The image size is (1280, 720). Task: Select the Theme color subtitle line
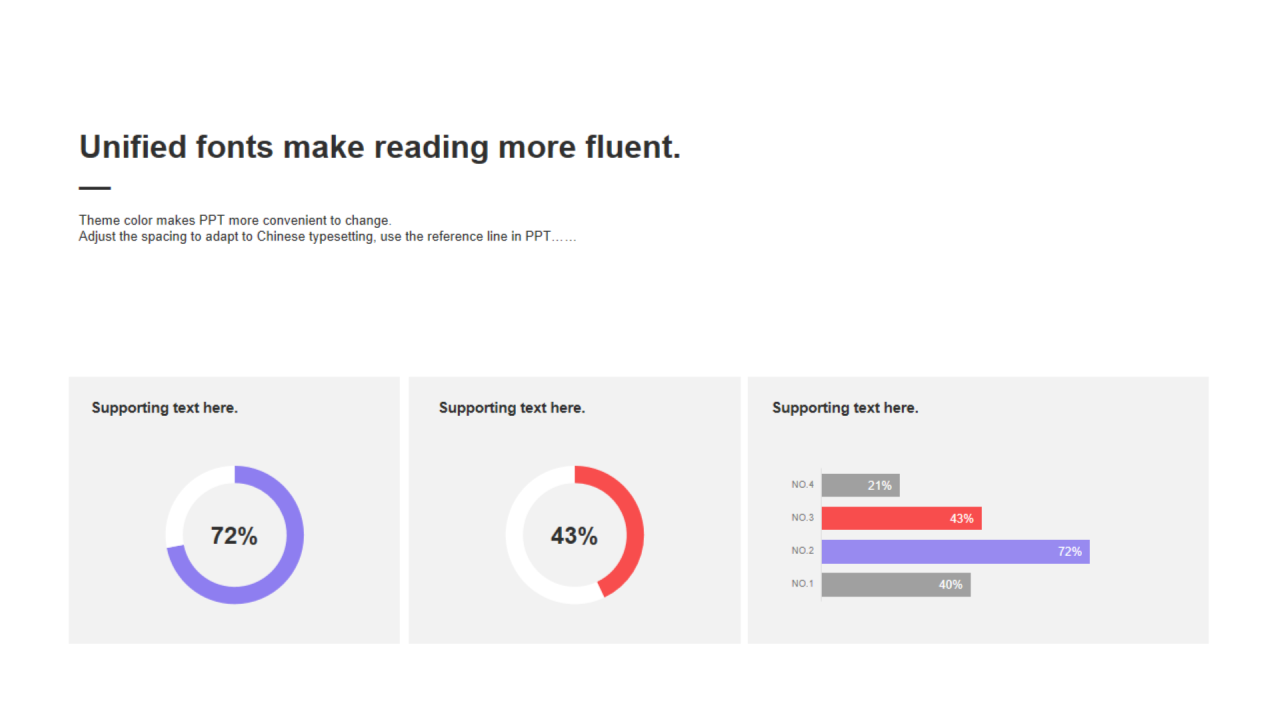tap(235, 220)
